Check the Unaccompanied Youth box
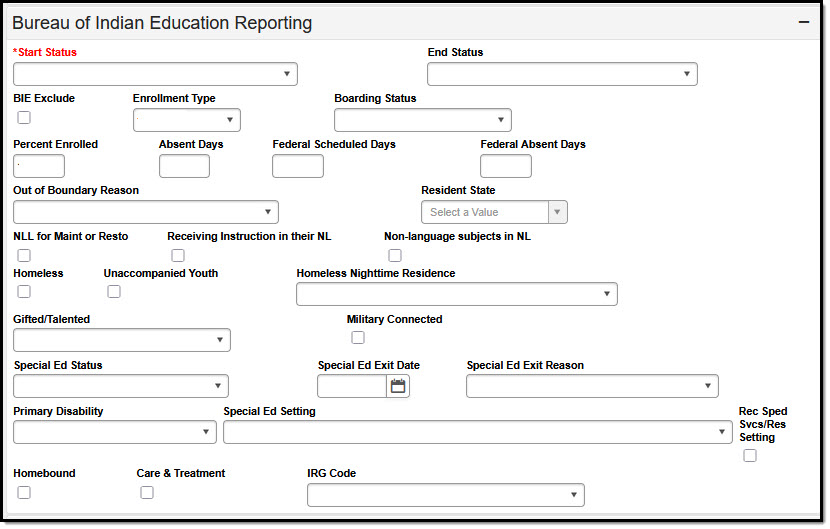Image resolution: width=830 pixels, height=529 pixels. pos(114,291)
